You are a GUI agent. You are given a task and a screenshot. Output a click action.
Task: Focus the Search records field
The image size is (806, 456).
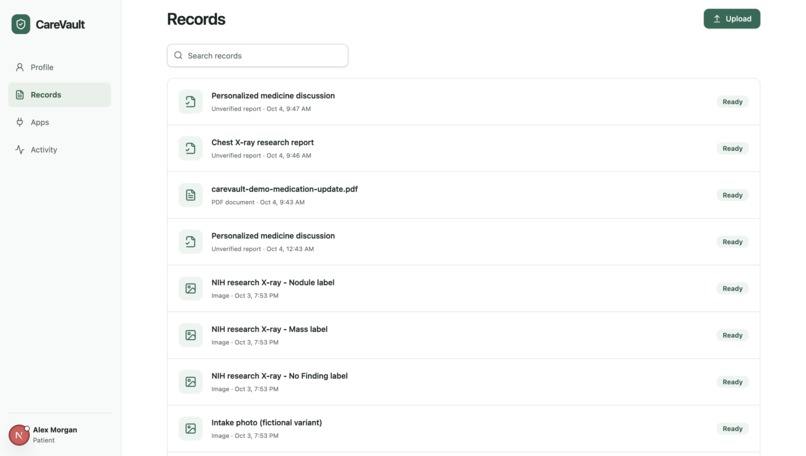click(258, 56)
